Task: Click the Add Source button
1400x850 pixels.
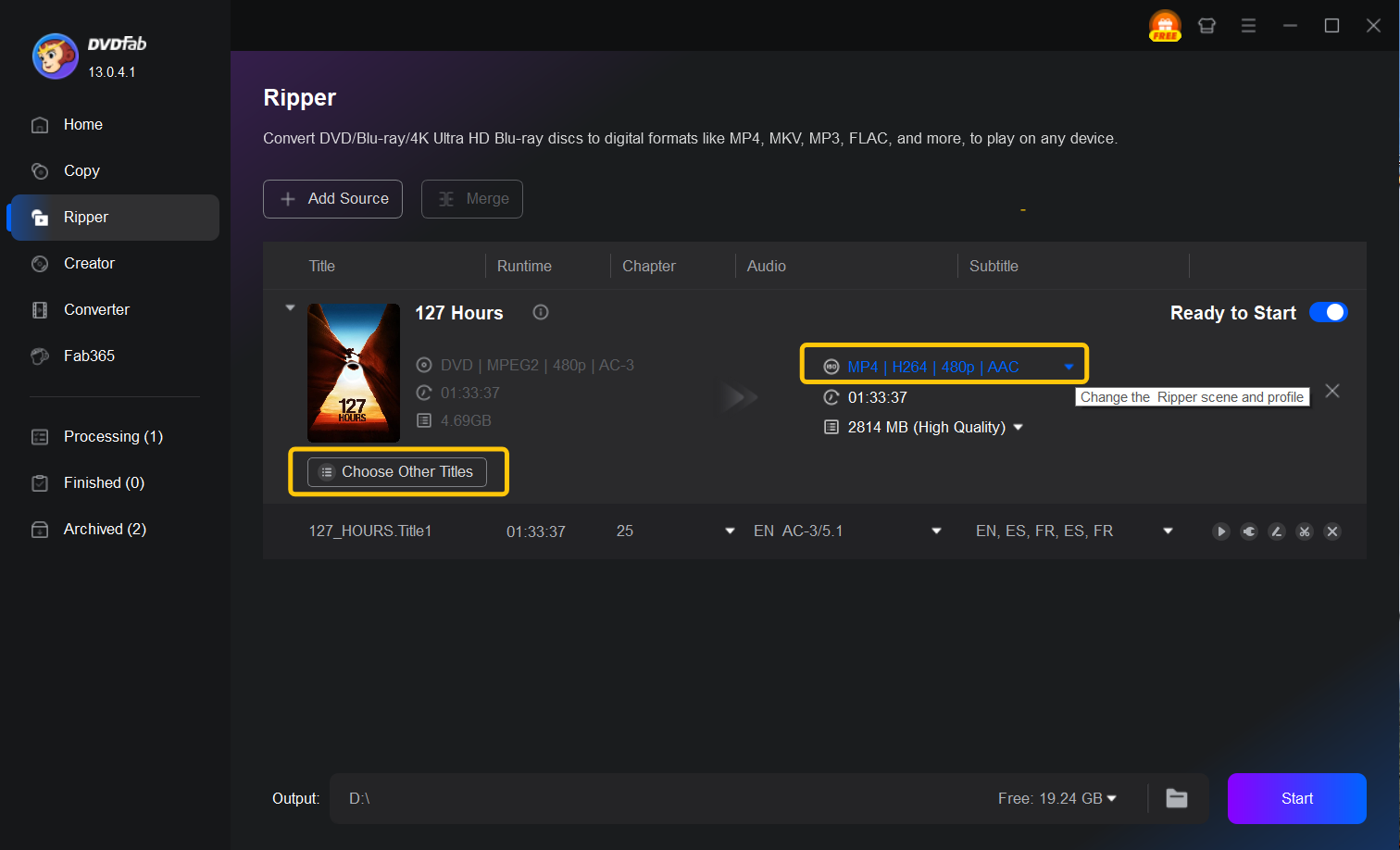Action: tap(332, 199)
